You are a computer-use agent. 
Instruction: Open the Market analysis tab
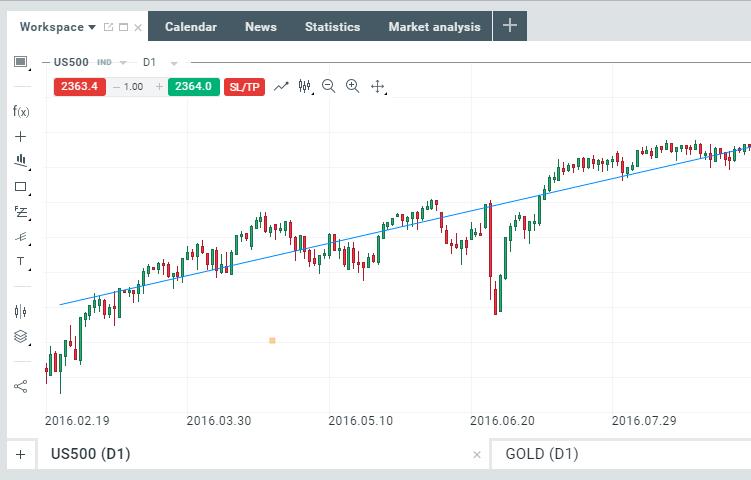[x=434, y=27]
